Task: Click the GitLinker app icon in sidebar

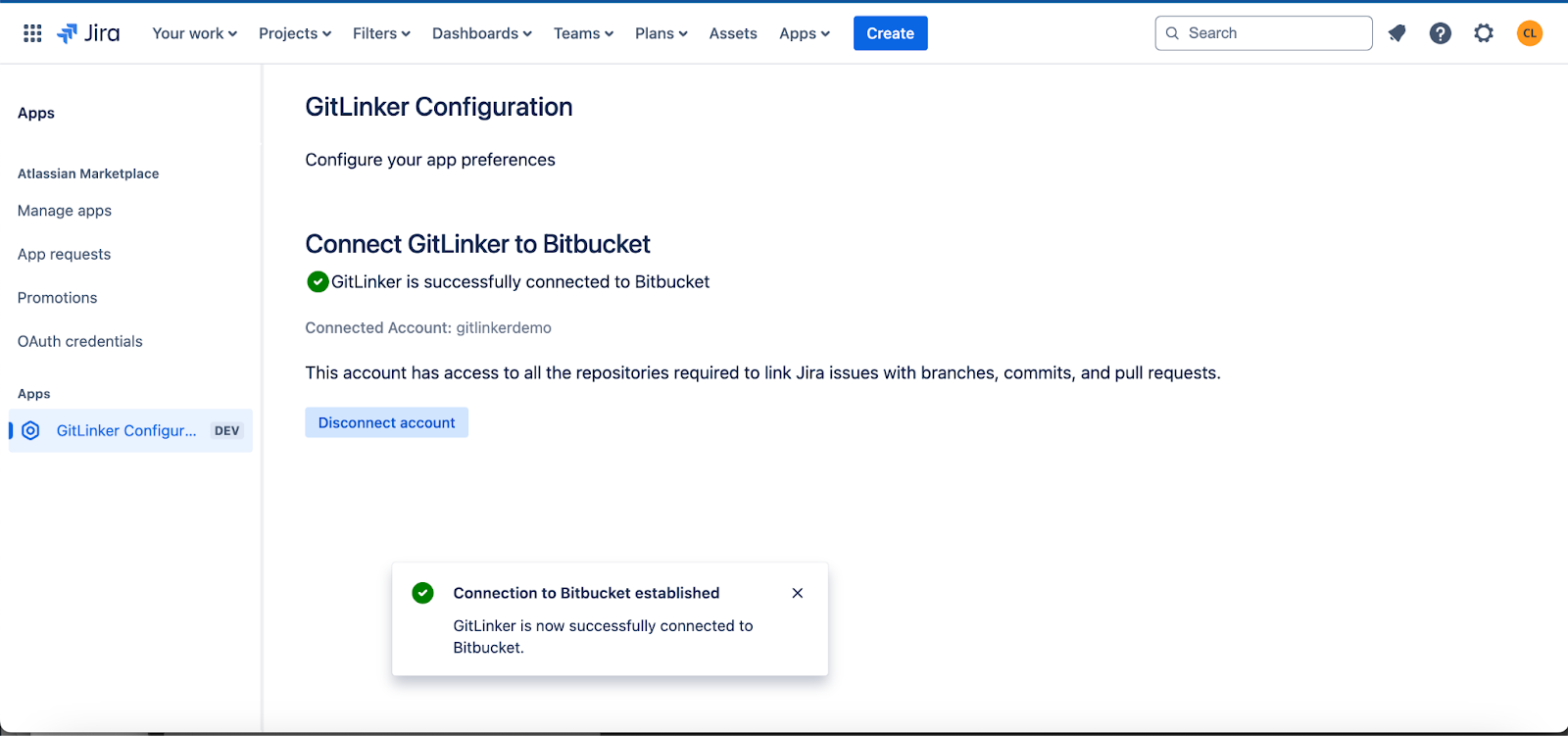Action: click(31, 431)
